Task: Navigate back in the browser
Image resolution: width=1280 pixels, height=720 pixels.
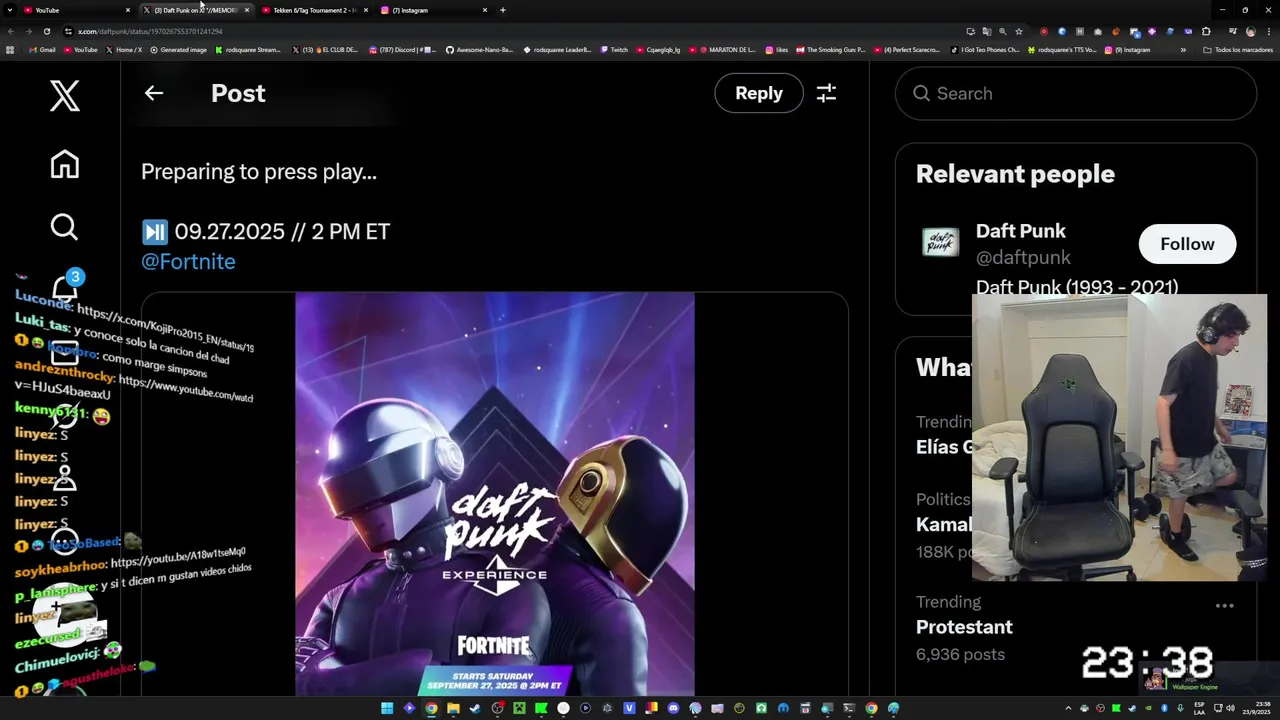Action: pyautogui.click(x=11, y=31)
